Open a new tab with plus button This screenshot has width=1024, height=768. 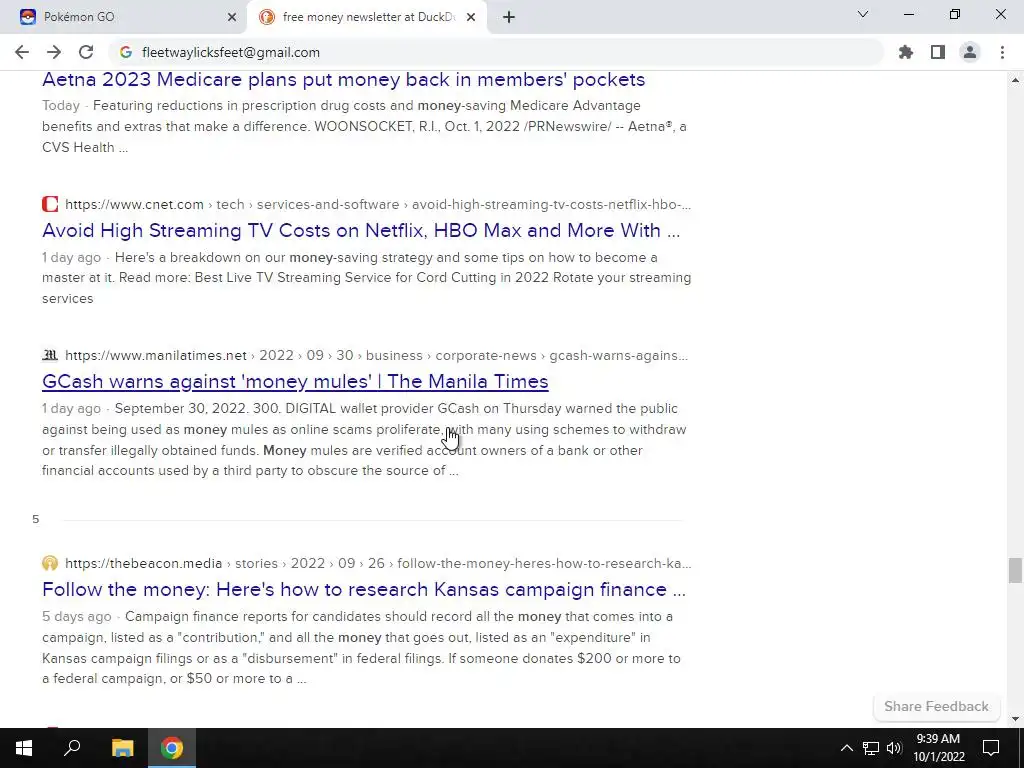pos(509,17)
